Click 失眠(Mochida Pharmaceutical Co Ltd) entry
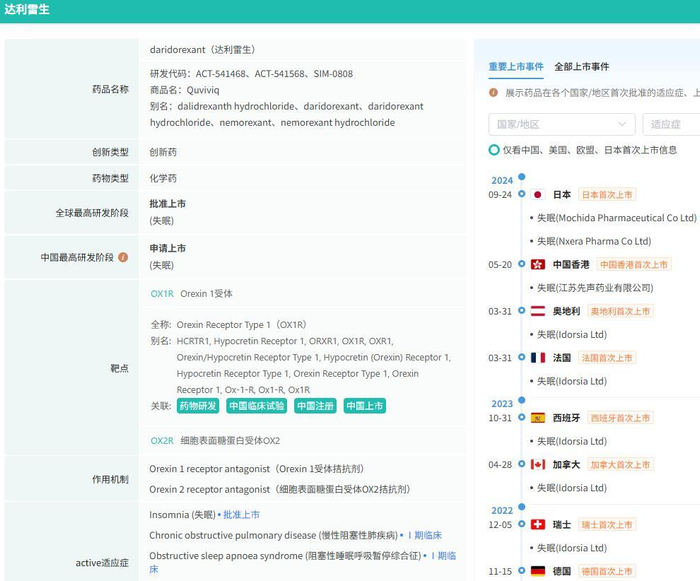The width and height of the screenshot is (700, 581). coord(617,218)
